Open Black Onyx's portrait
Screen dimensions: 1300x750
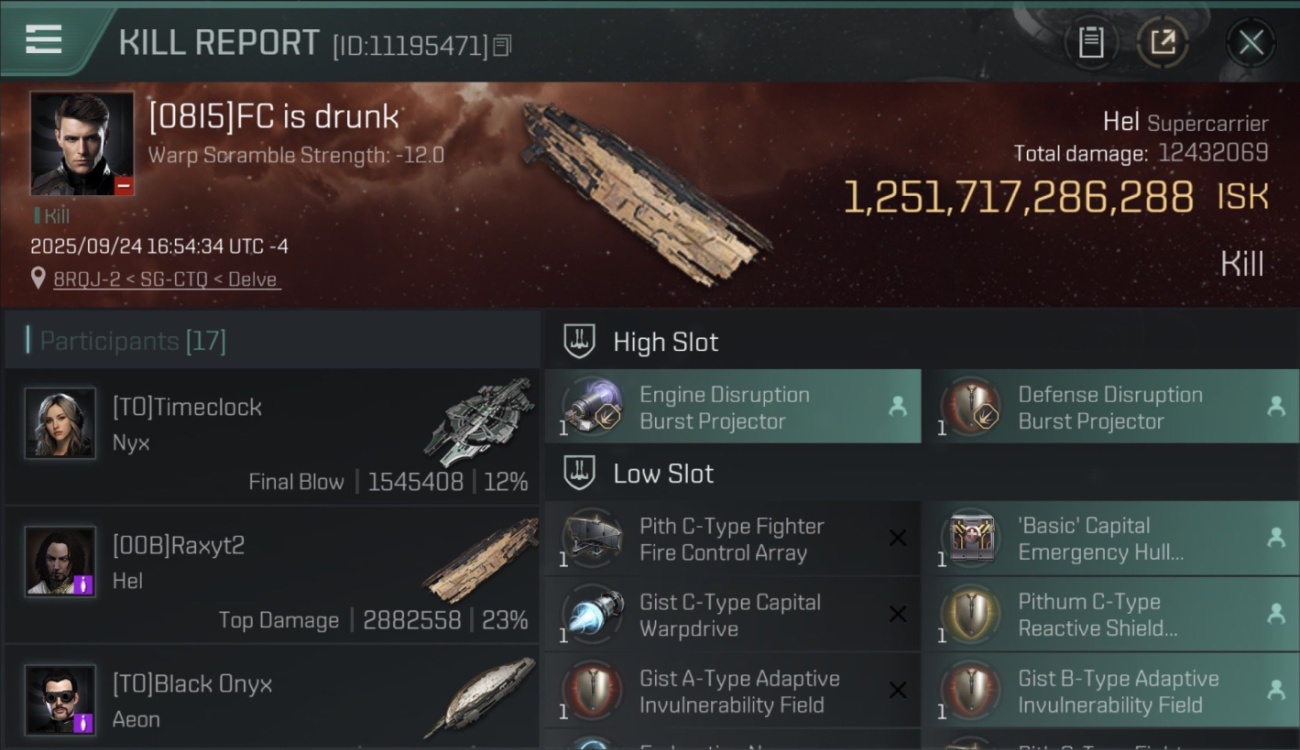pos(60,699)
